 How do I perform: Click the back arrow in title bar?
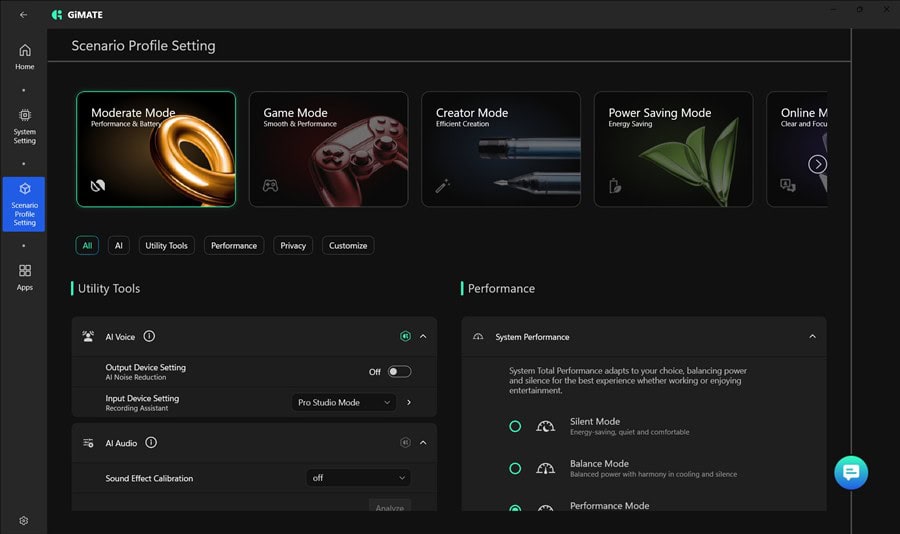click(23, 14)
